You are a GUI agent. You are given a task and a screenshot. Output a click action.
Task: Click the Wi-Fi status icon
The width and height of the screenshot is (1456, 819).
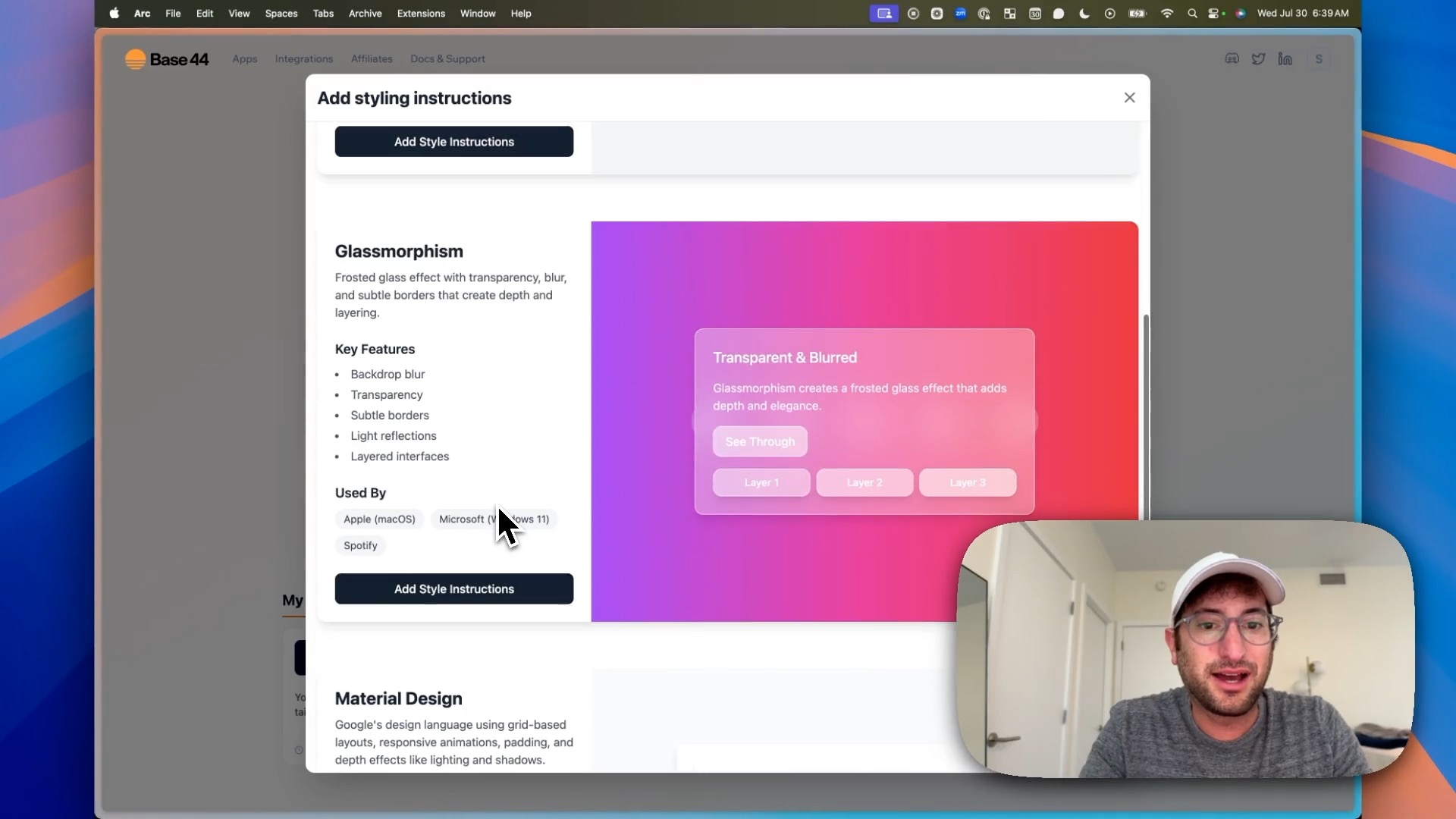(1167, 14)
